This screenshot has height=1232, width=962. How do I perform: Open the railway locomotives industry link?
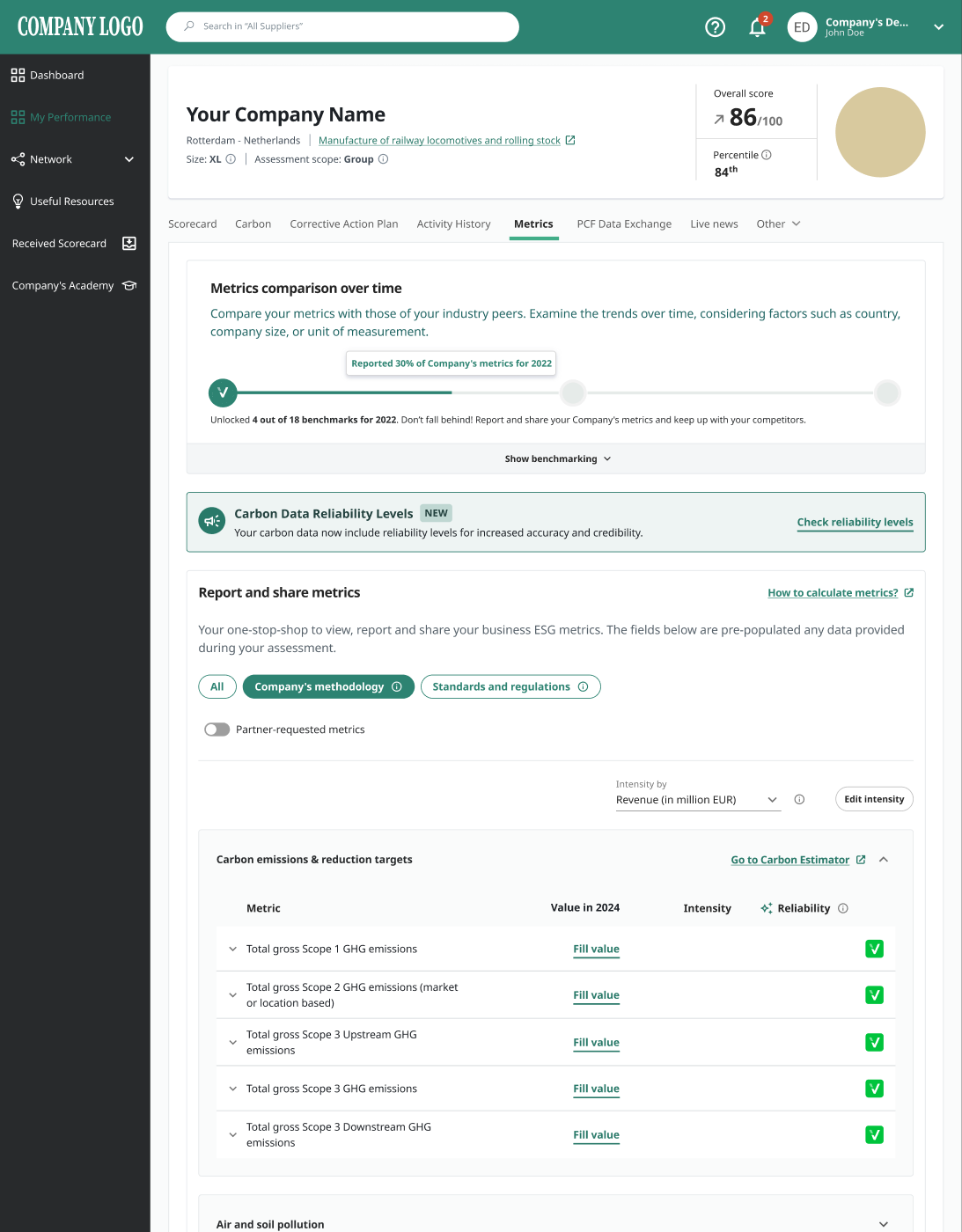click(439, 140)
